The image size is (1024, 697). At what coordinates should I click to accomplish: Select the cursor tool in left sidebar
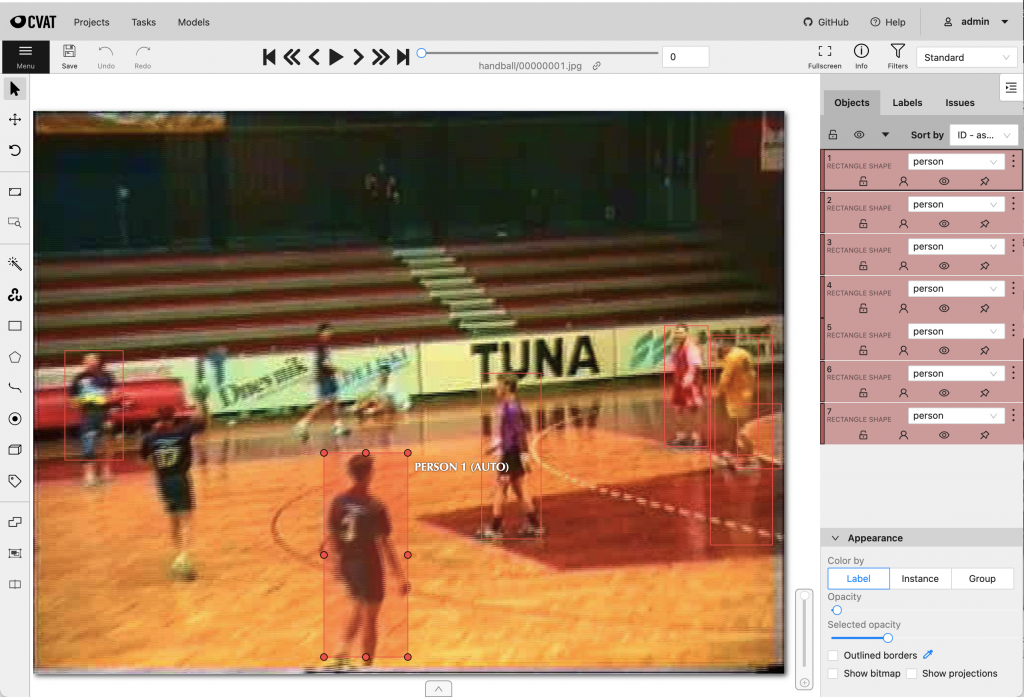[15, 89]
